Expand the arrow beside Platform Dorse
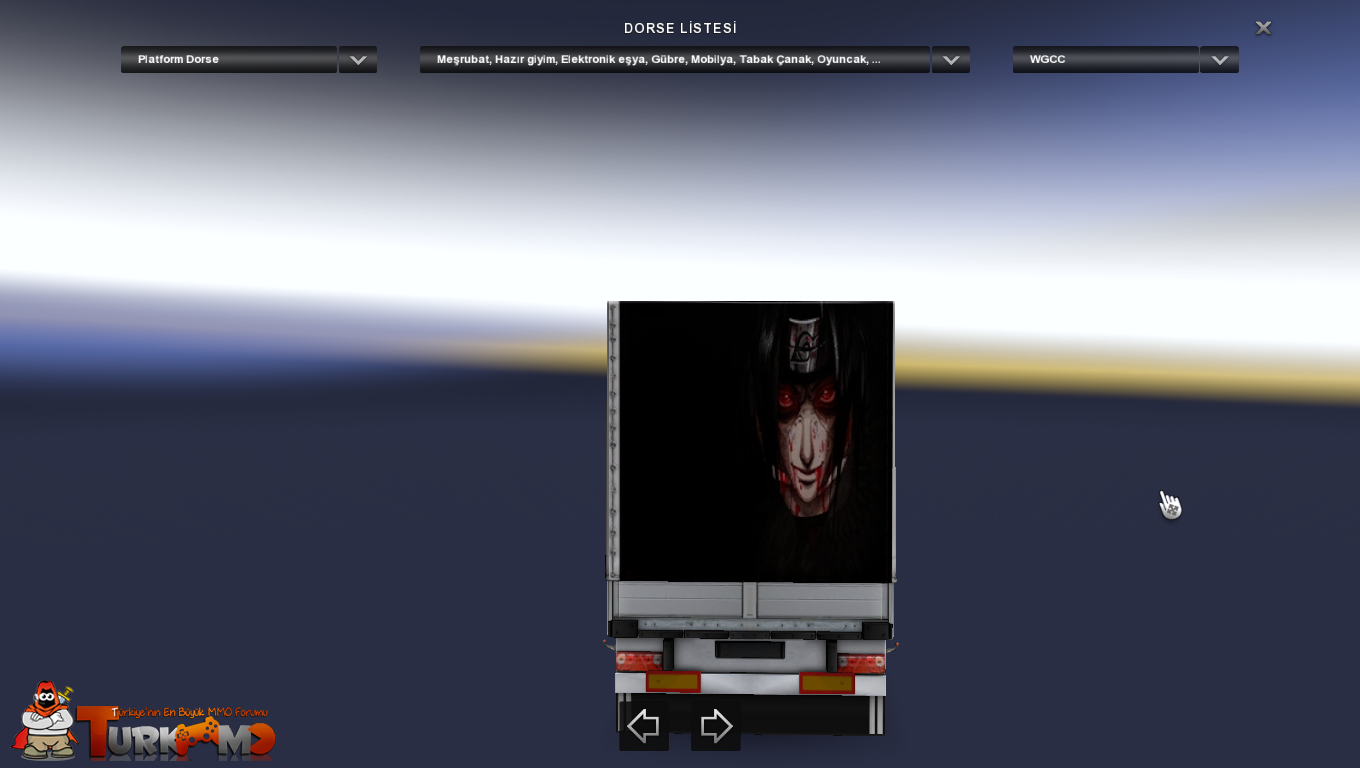1360x768 pixels. tap(358, 60)
